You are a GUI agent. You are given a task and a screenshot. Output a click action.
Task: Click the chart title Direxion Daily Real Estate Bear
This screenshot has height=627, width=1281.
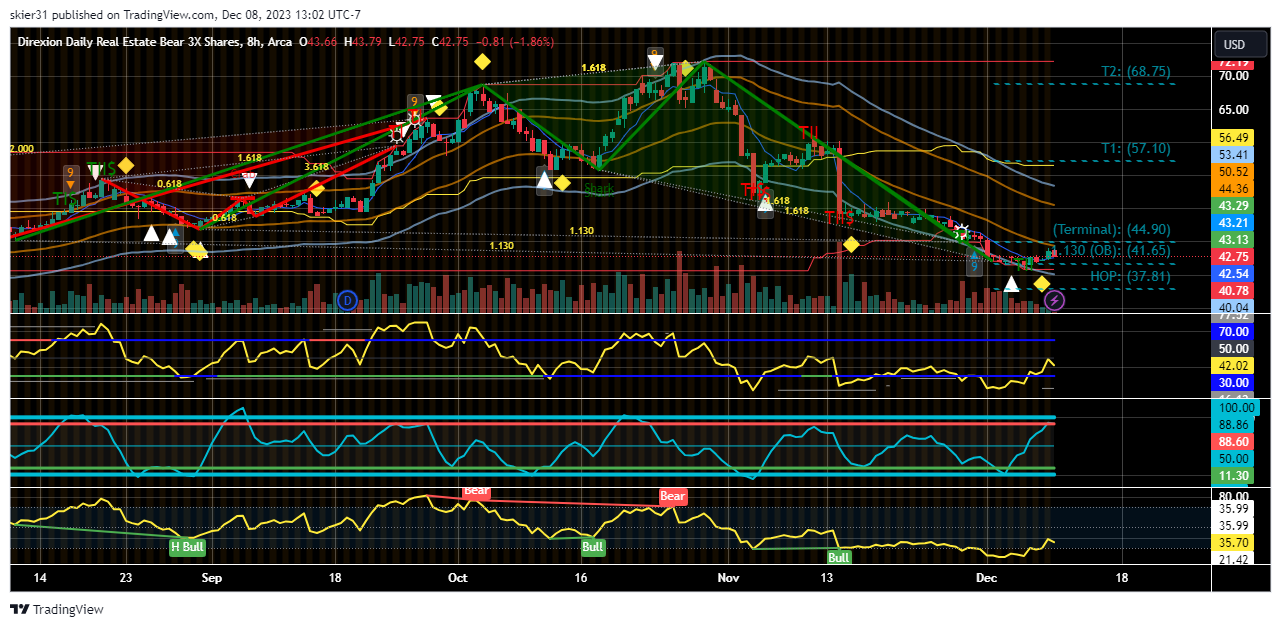[x=130, y=41]
